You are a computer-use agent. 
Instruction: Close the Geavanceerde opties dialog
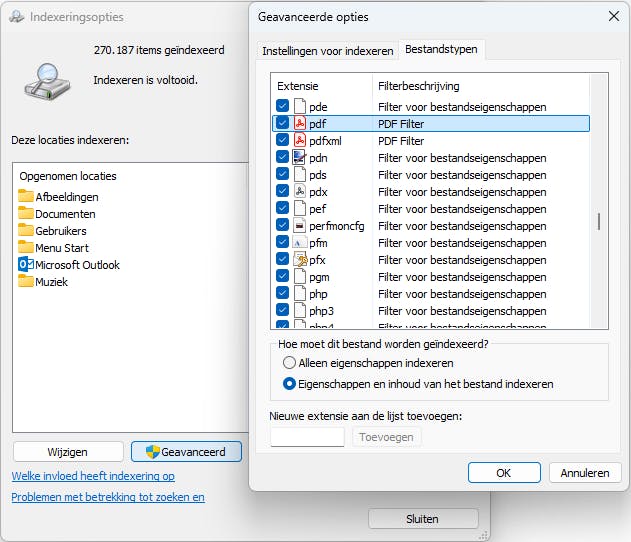614,16
